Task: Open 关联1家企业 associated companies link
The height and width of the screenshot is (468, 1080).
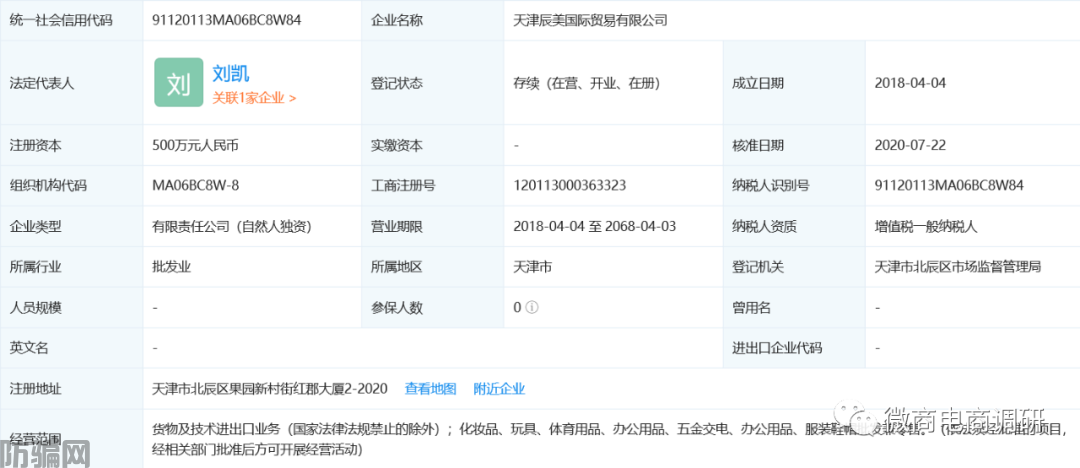Action: [254, 98]
